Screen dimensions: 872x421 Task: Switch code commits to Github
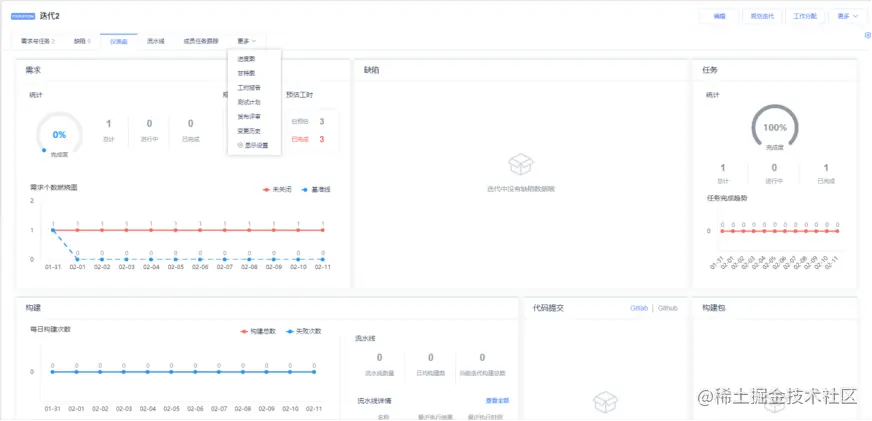pyautogui.click(x=668, y=308)
